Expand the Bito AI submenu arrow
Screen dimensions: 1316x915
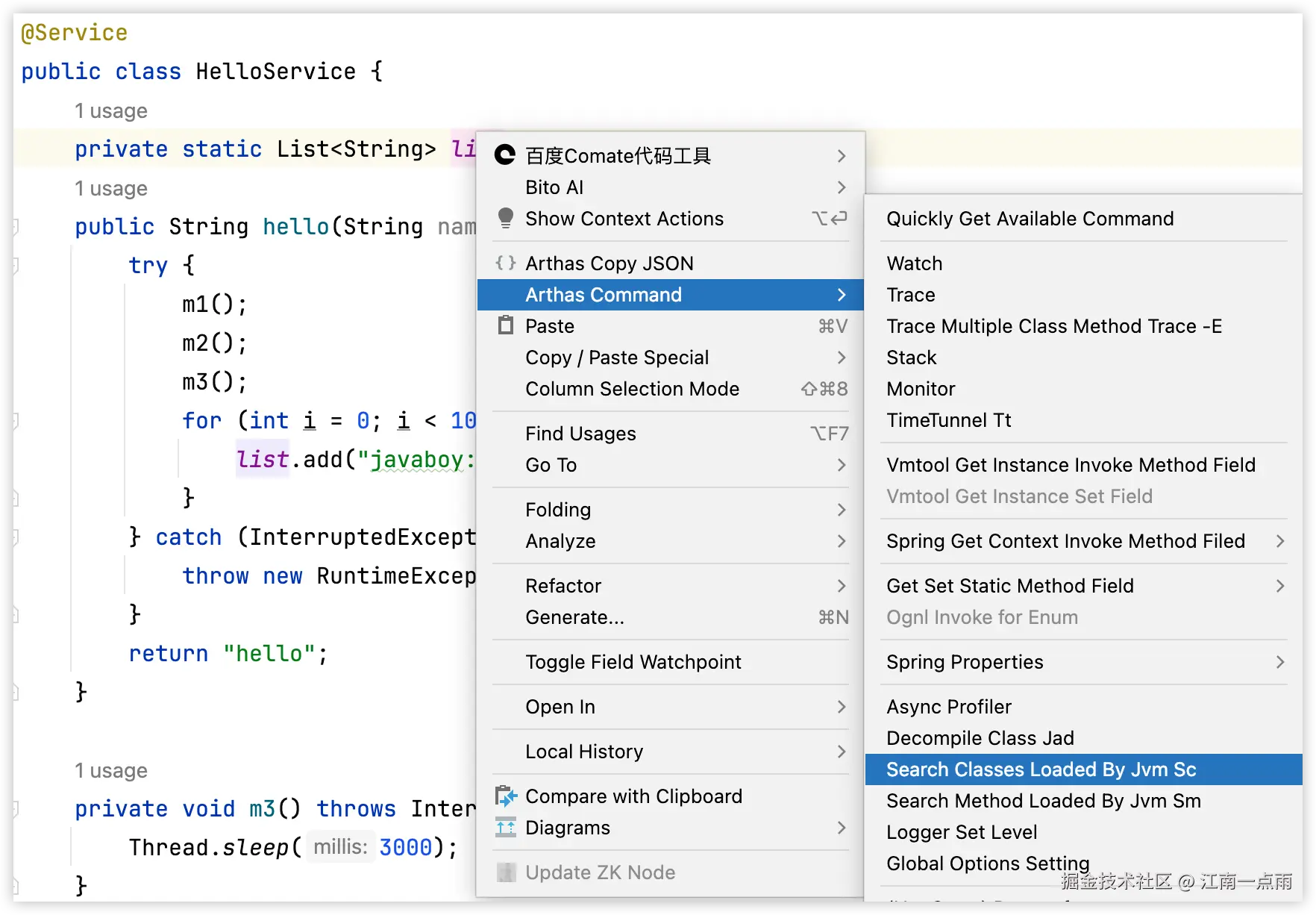[842, 187]
